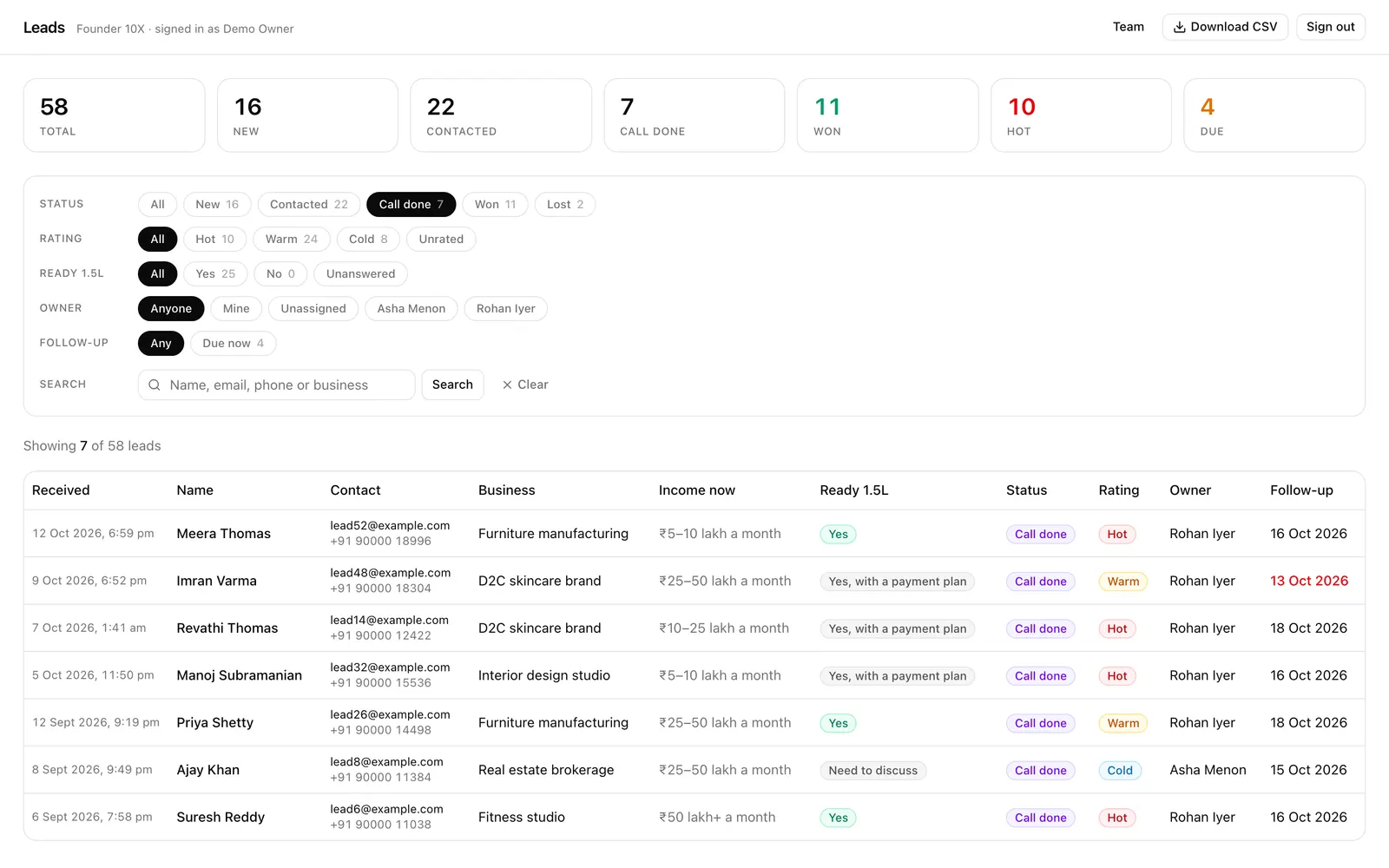Screen dimensions: 1389x868
Task: Filter rating by Hot 10
Action: (x=214, y=239)
